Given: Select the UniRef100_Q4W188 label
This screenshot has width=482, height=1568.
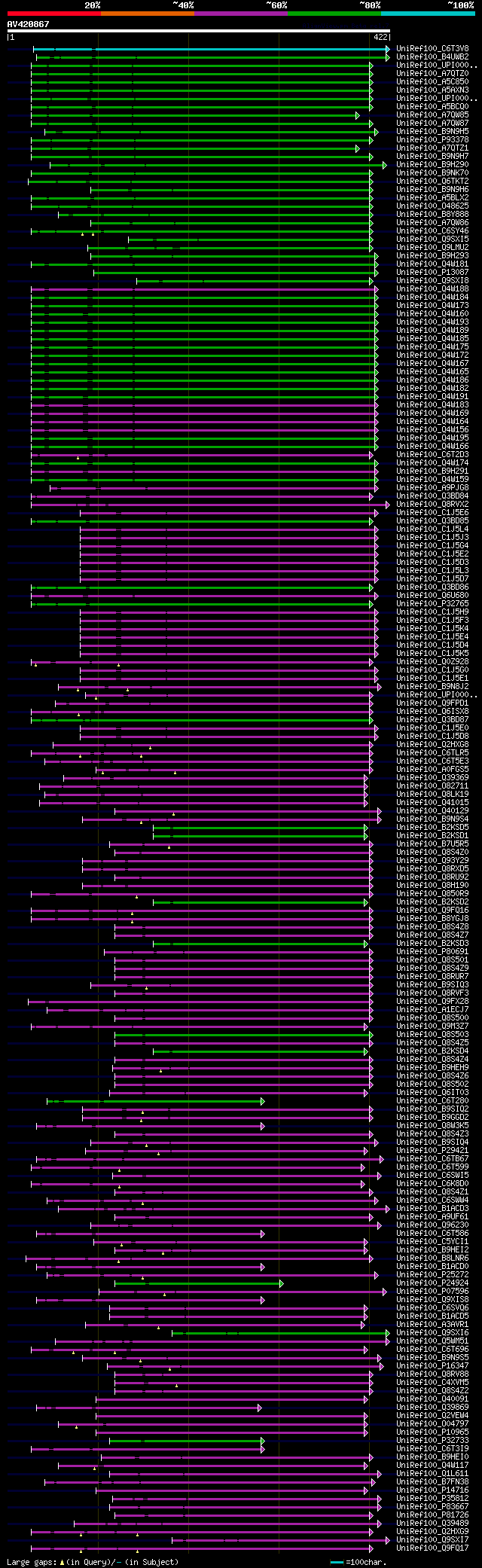Looking at the screenshot, I should tap(432, 289).
